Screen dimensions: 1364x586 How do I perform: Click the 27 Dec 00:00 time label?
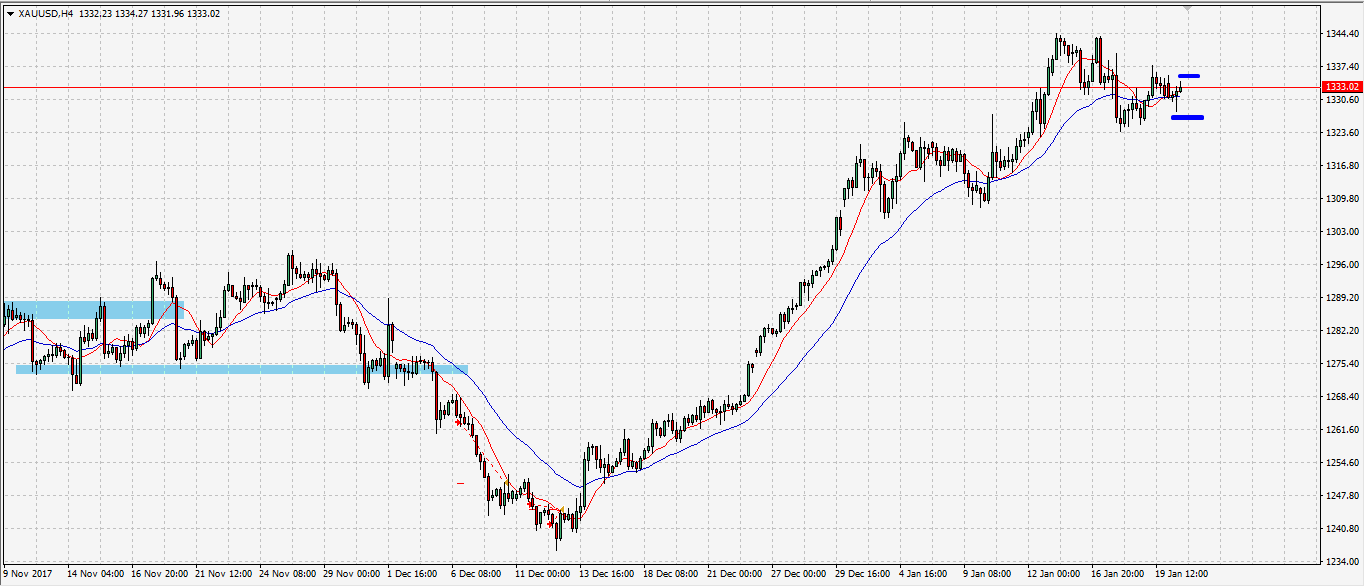point(800,575)
